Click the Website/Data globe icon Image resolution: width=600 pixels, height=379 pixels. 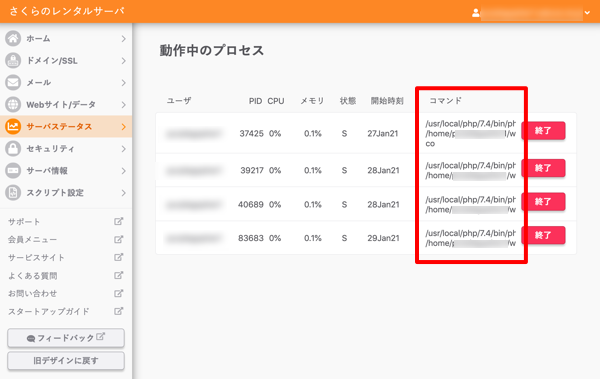[x=13, y=105]
